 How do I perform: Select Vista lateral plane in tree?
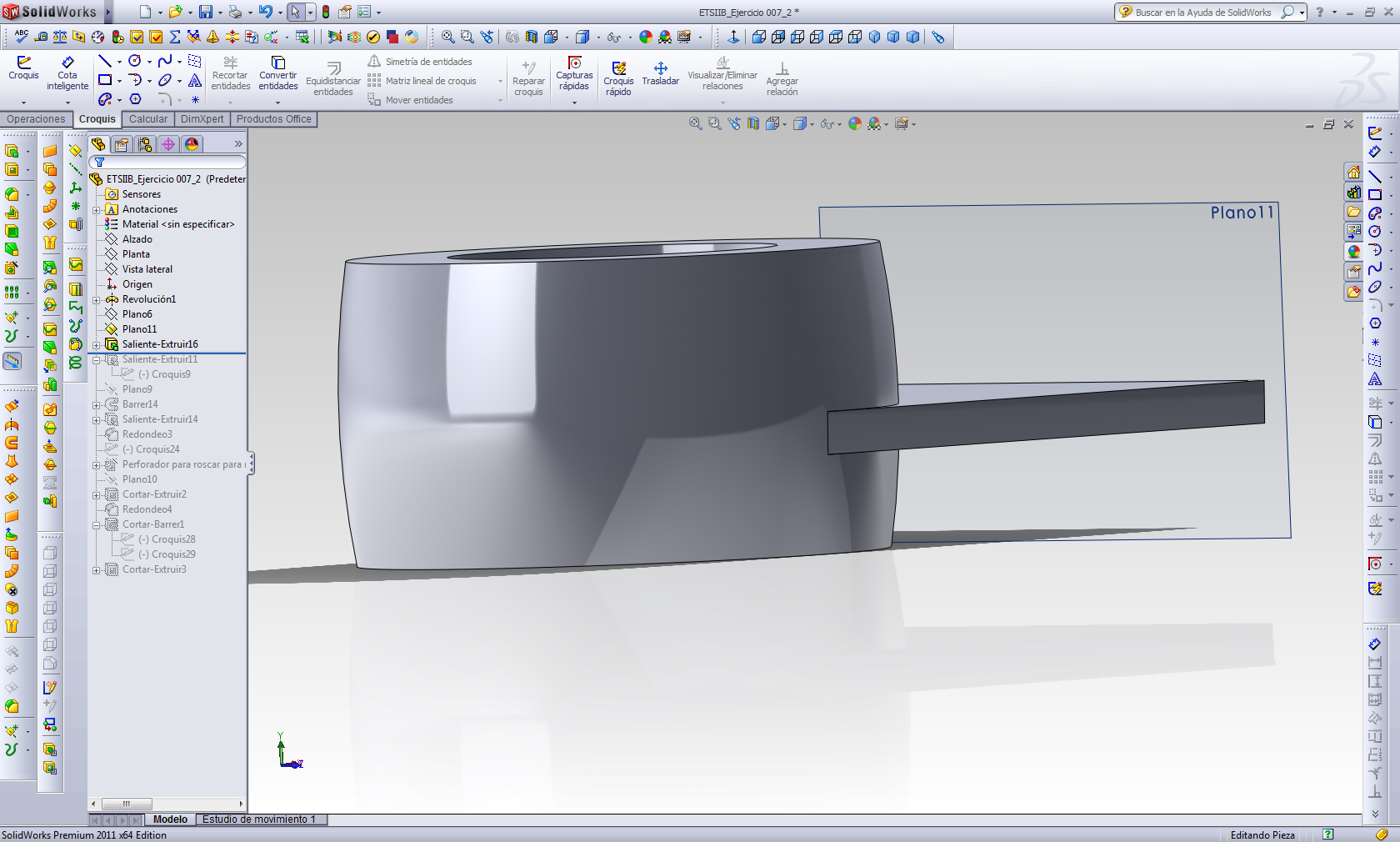pos(147,269)
